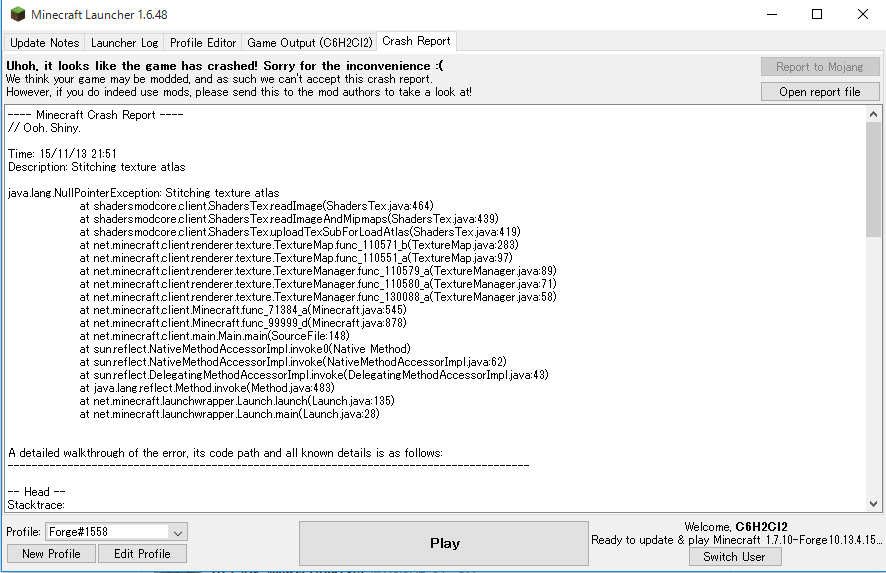Maximize the Minecraft Launcher window
This screenshot has height=573, width=886.
[x=817, y=14]
